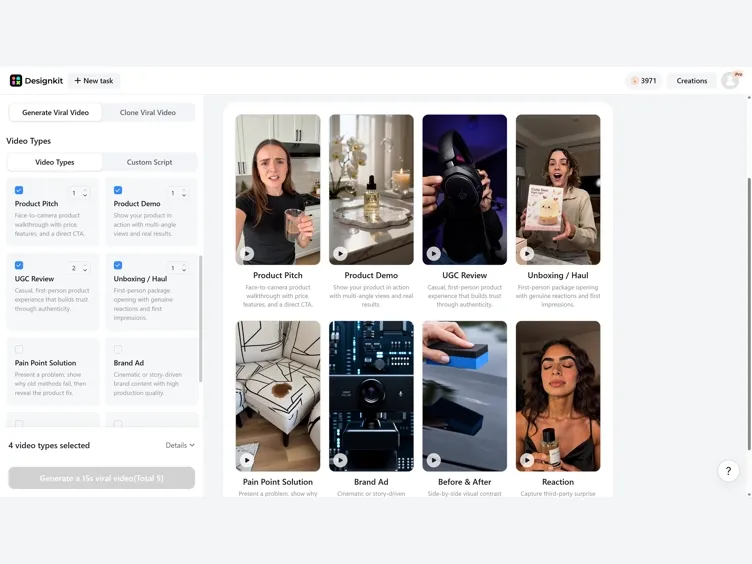Viewport: 752px width, 564px height.
Task: Check the Pain Point Solution checkbox
Action: tap(19, 349)
